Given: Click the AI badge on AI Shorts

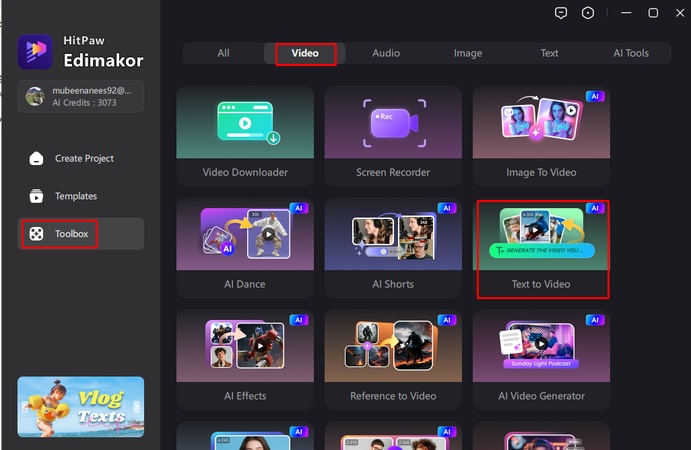Looking at the screenshot, I should pos(447,208).
